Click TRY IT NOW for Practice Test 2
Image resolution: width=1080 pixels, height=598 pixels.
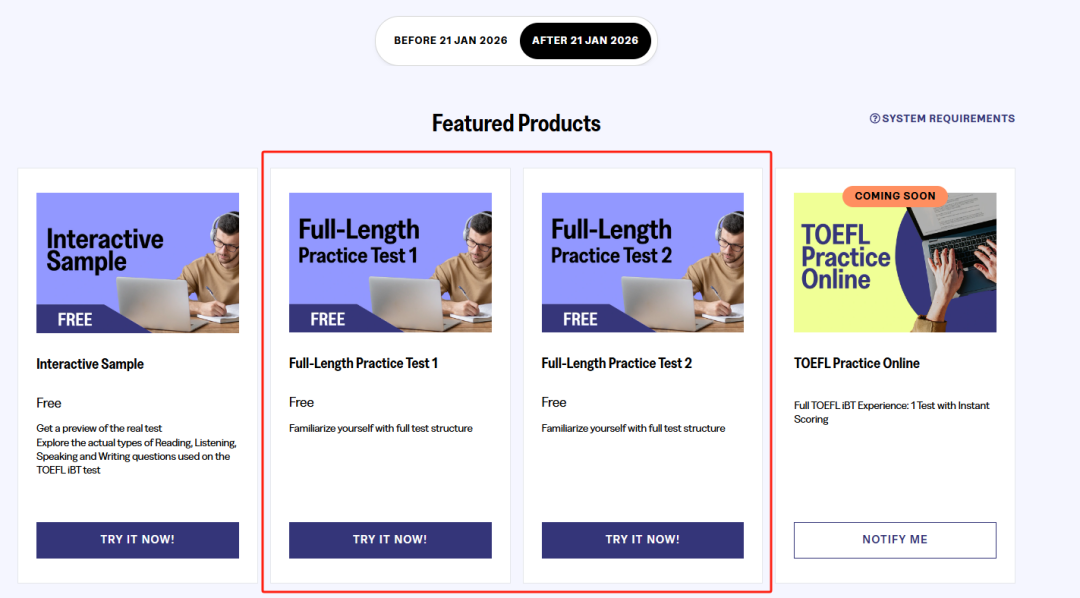pos(643,539)
